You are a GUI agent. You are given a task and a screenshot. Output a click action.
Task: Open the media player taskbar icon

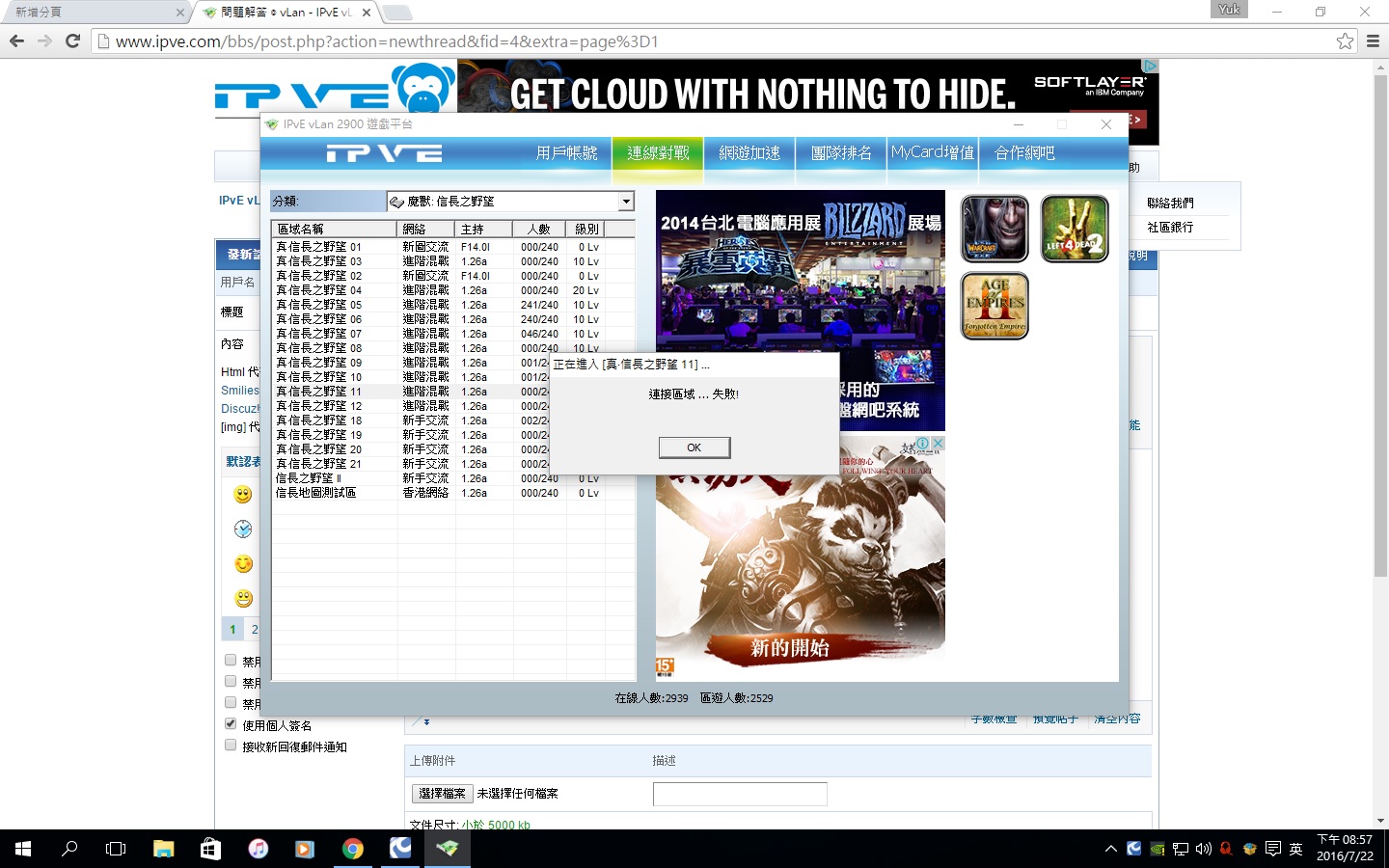pos(305,849)
